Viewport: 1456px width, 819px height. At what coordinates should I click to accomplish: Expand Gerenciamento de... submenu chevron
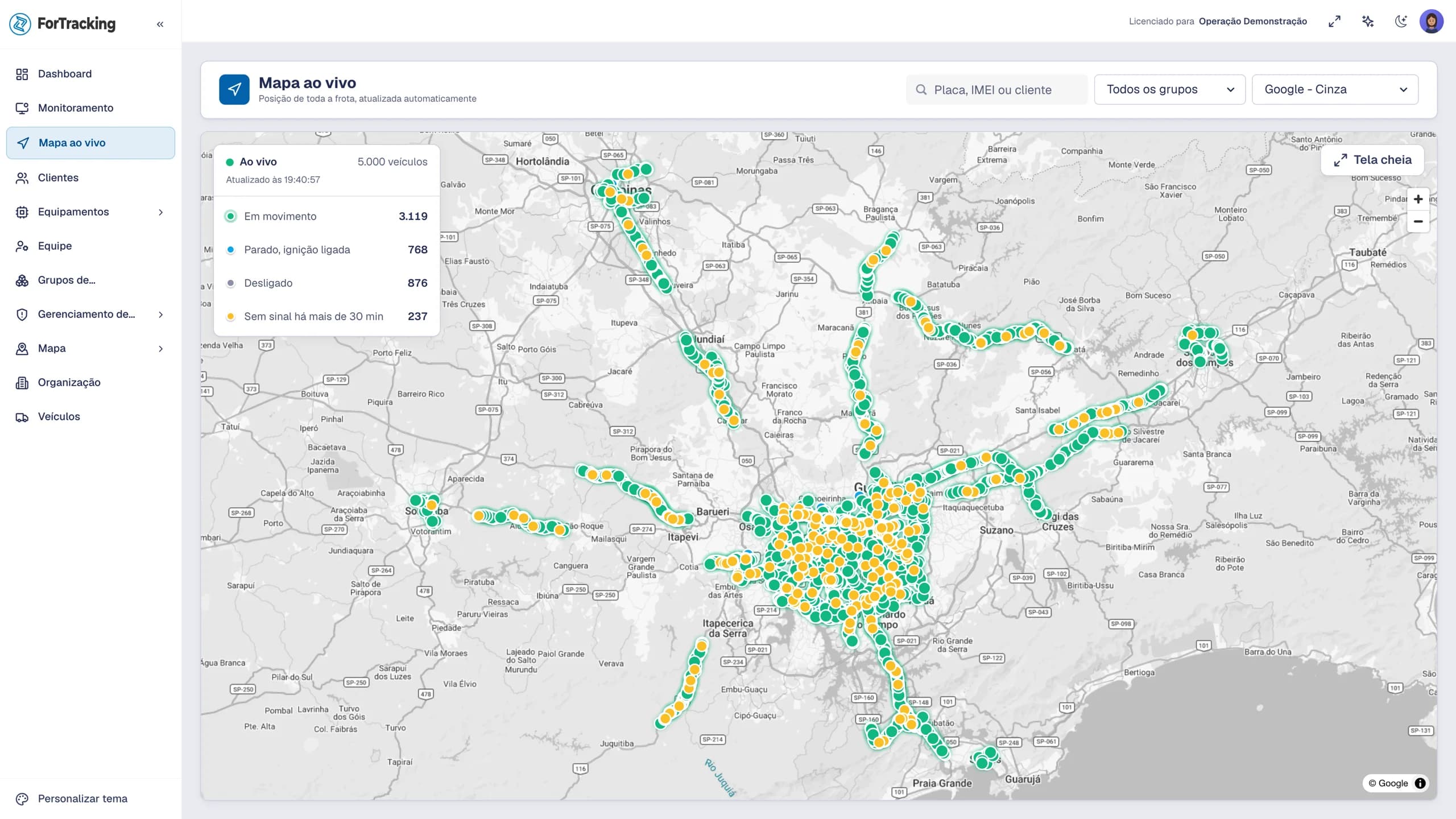tap(160, 315)
